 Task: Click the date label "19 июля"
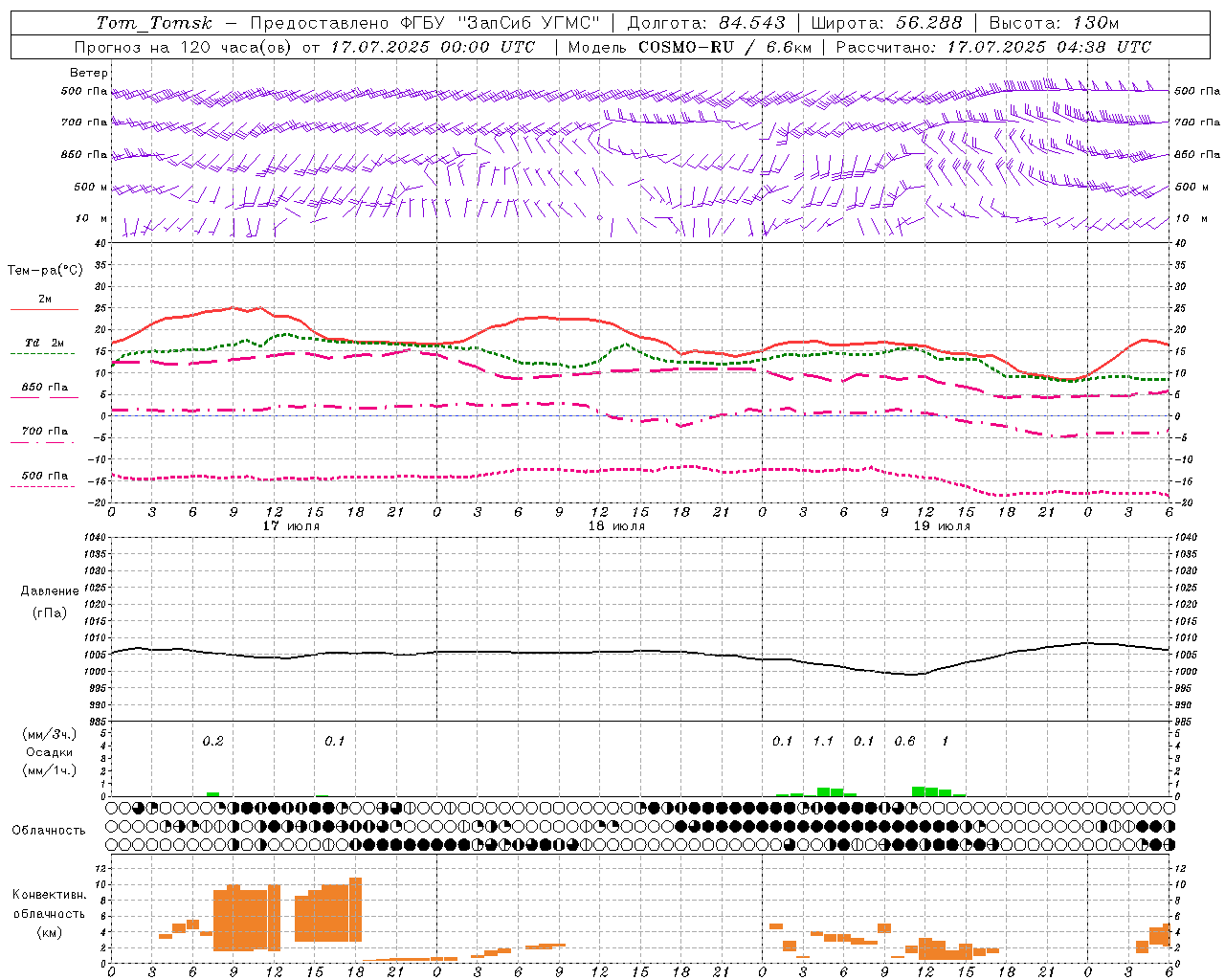click(942, 525)
